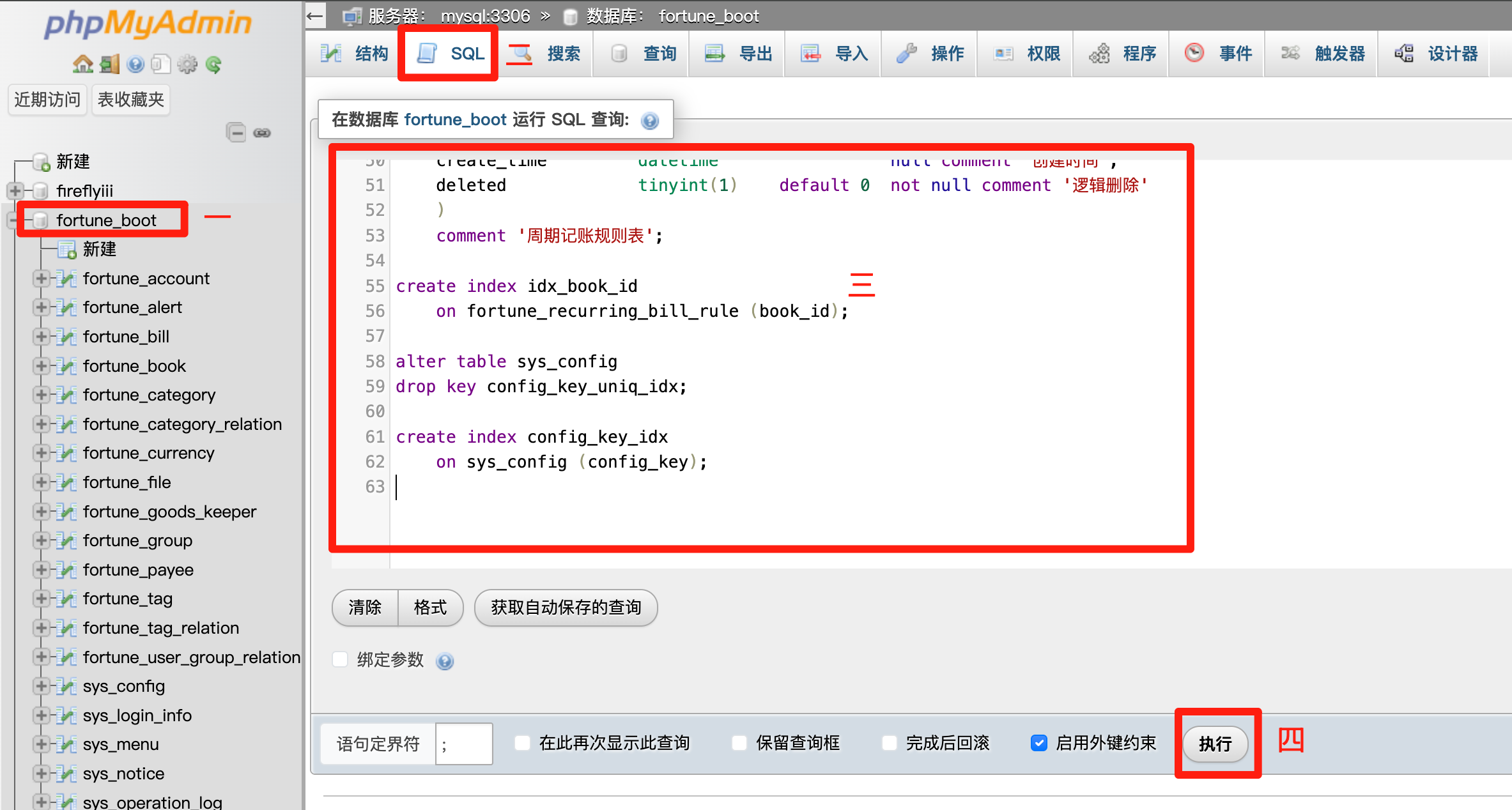Image resolution: width=1512 pixels, height=810 pixels.
Task: Click the home icon under phpMyAdmin logo
Action: click(x=83, y=64)
